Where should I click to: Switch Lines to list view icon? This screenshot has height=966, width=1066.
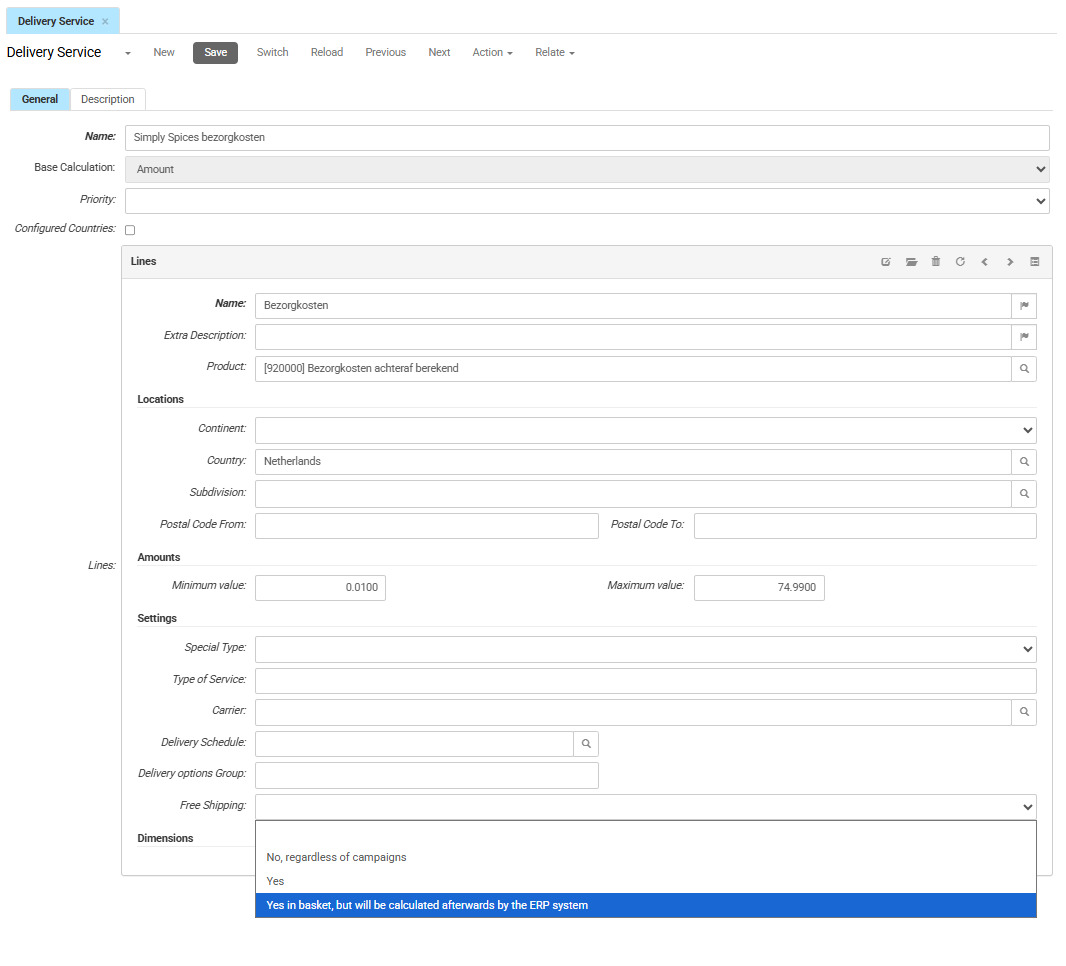(1034, 262)
